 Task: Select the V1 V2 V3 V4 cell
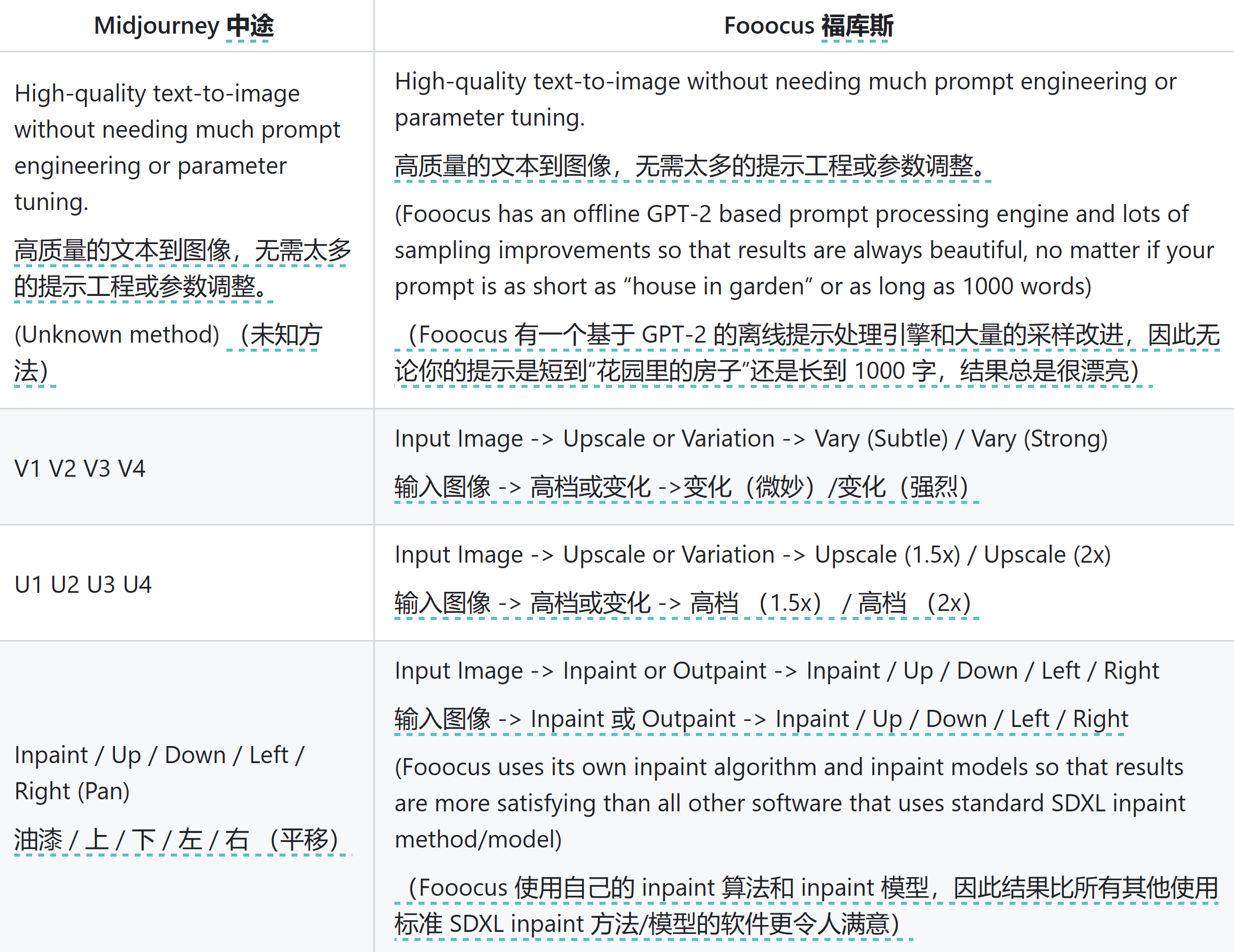coord(80,469)
